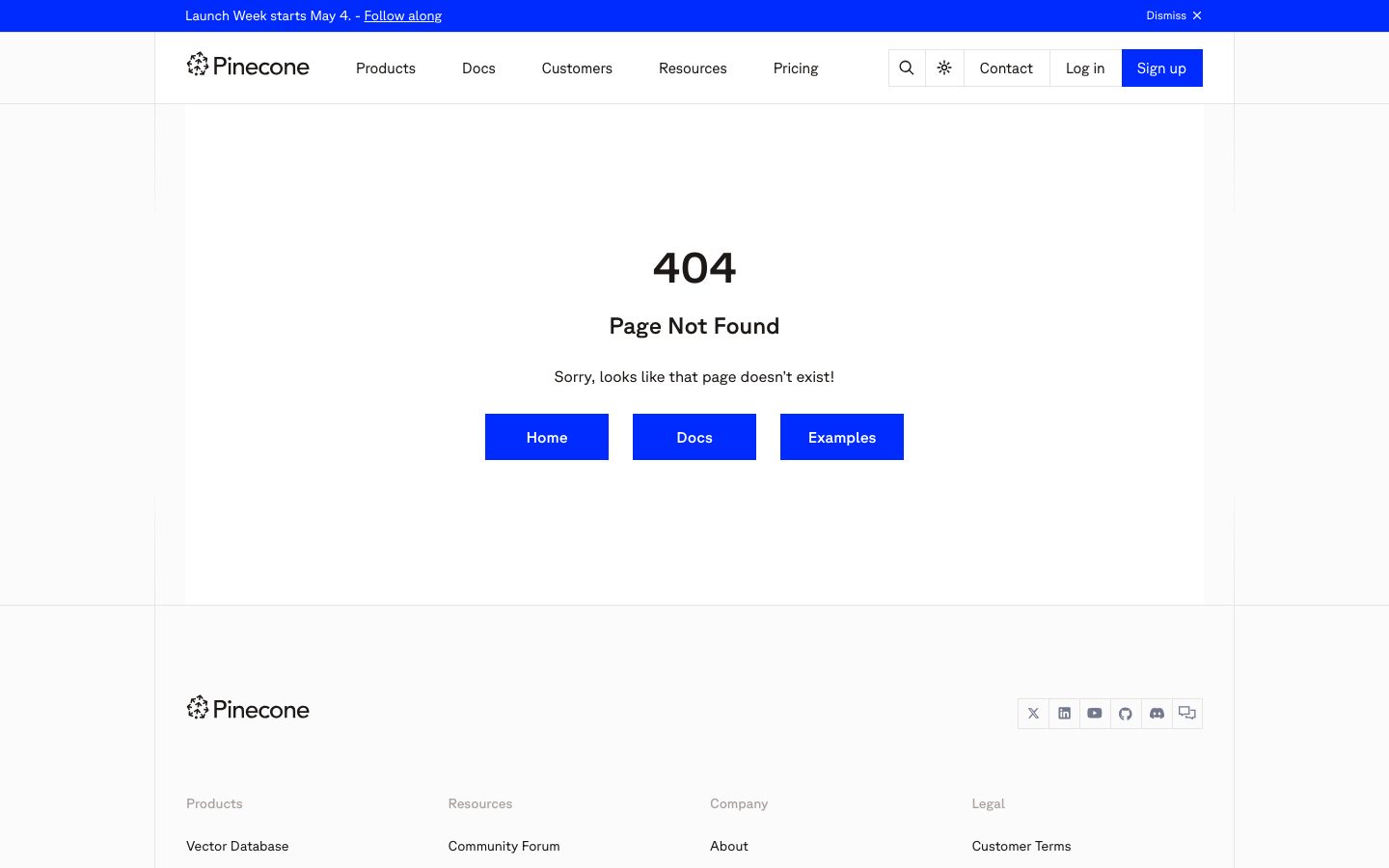This screenshot has width=1389, height=868.
Task: Click the community forum chat bubbles icon
Action: (x=1187, y=714)
